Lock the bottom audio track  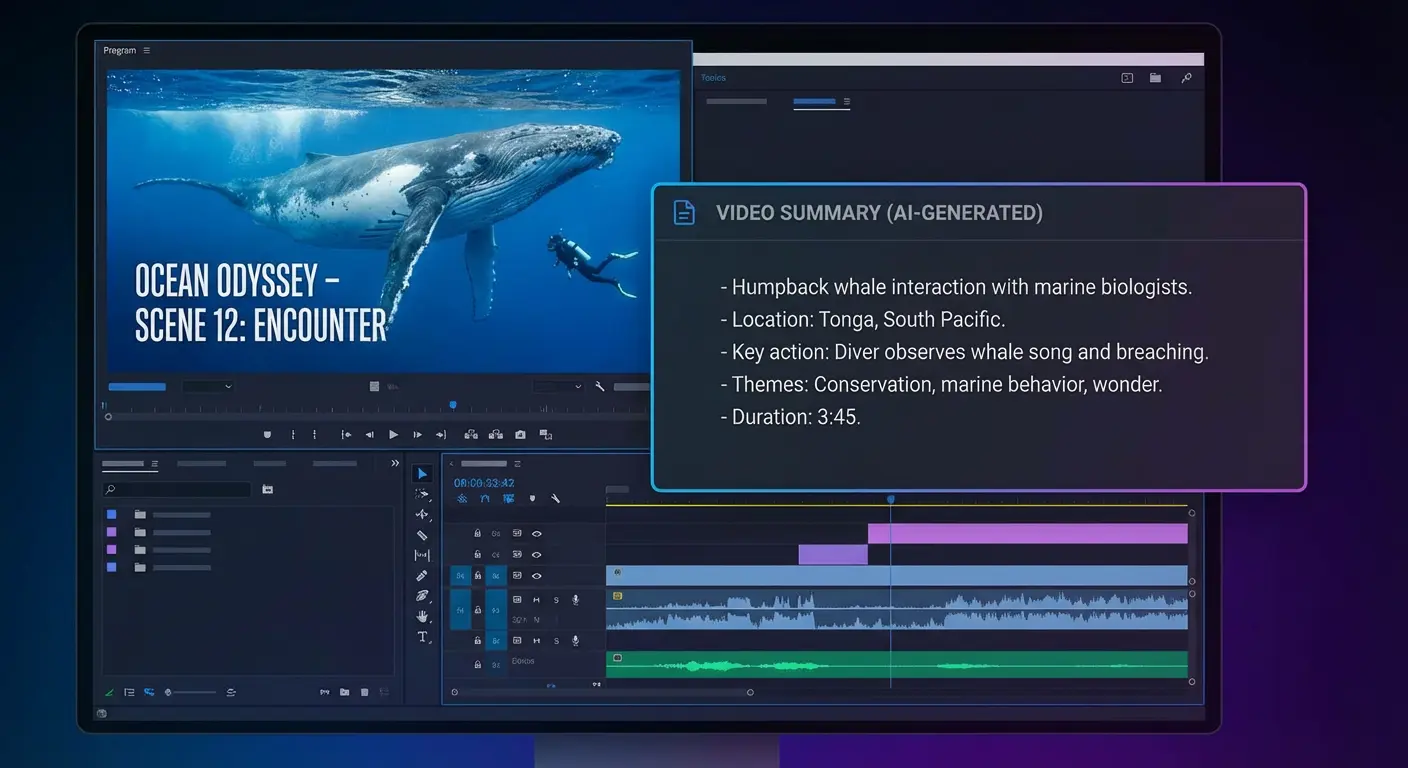[x=478, y=664]
